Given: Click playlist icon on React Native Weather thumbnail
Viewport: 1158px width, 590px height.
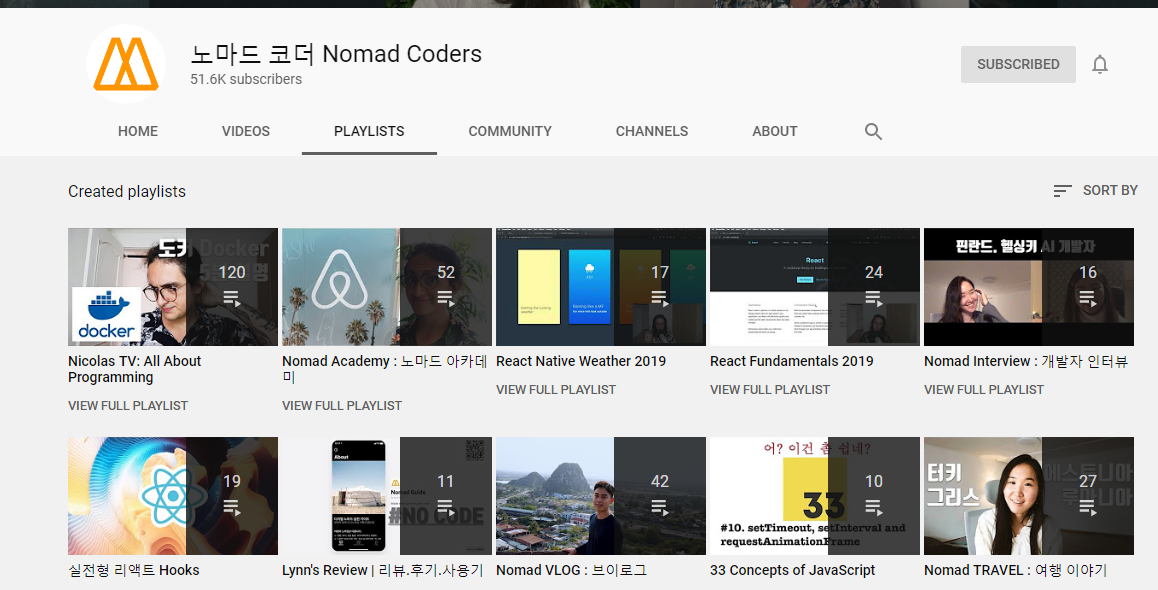Looking at the screenshot, I should 659,298.
